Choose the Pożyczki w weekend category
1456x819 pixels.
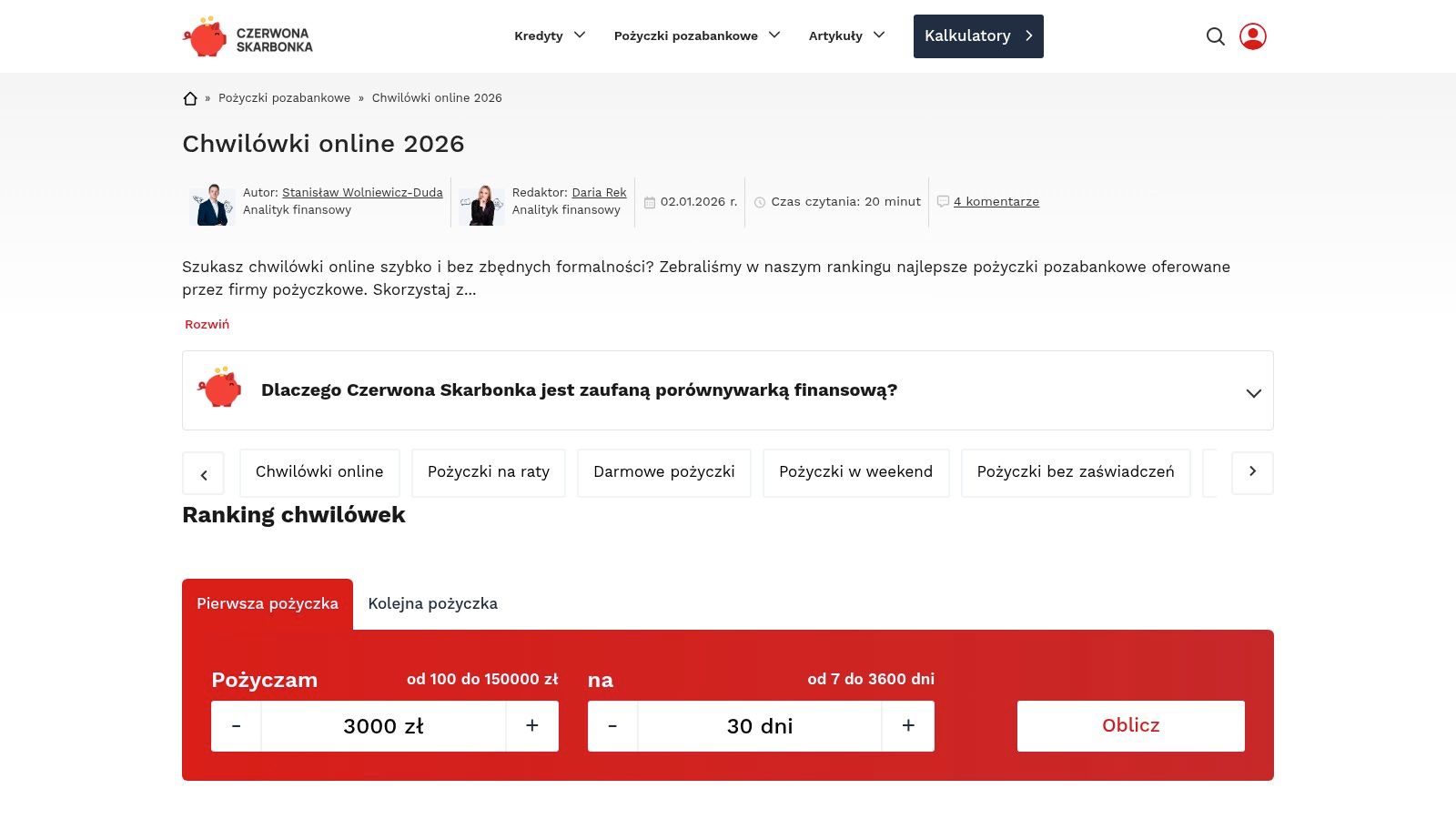pyautogui.click(x=856, y=472)
